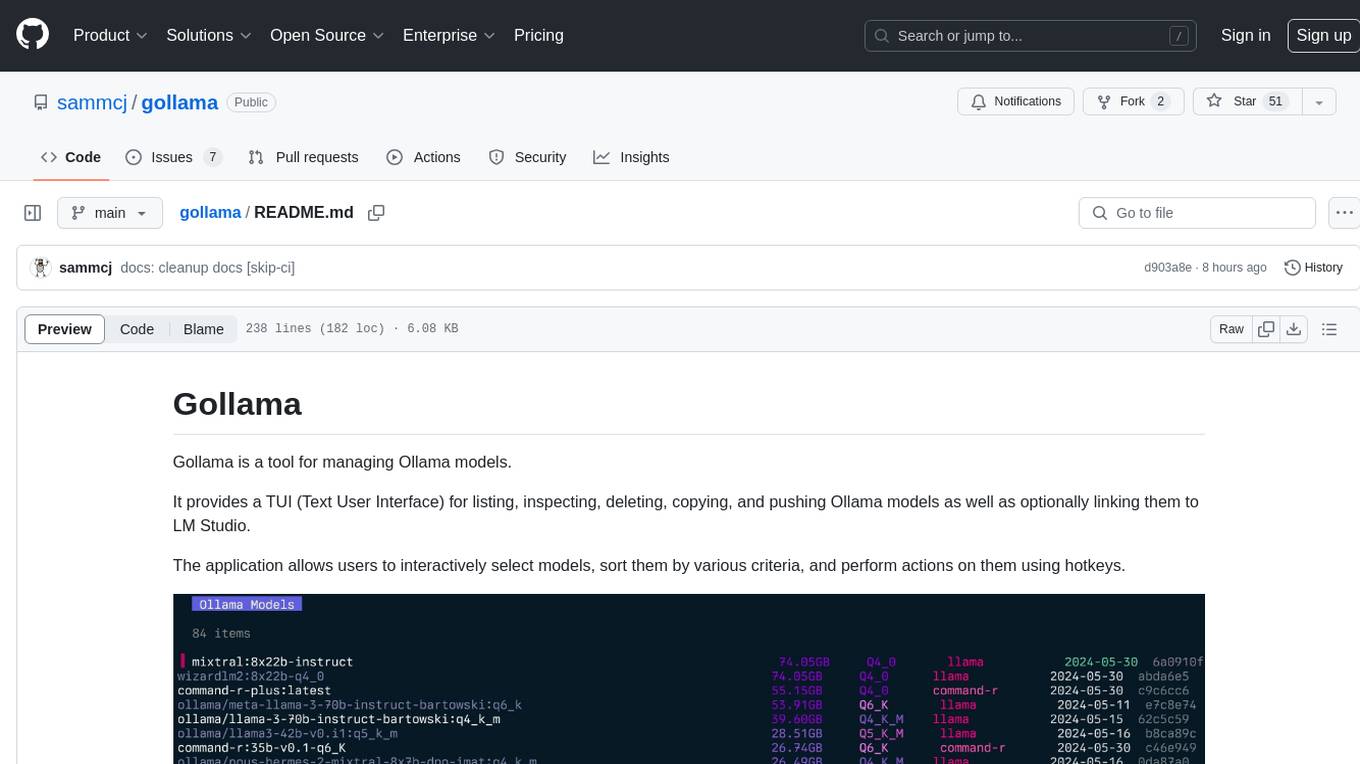Star the gollama repository
The height and width of the screenshot is (764, 1360).
pyautogui.click(x=1247, y=101)
